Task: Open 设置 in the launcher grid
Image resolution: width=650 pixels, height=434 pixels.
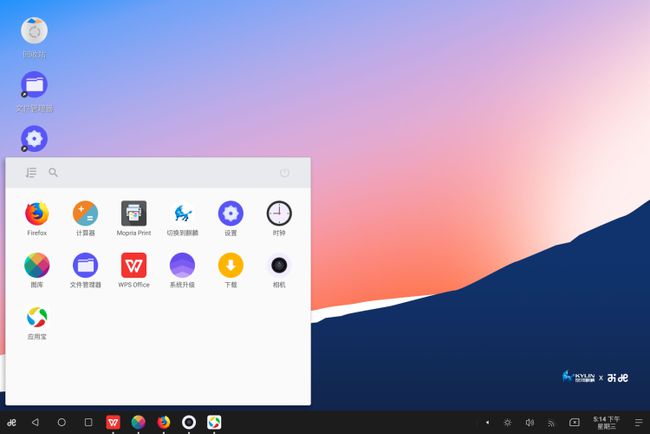Action: pos(231,214)
